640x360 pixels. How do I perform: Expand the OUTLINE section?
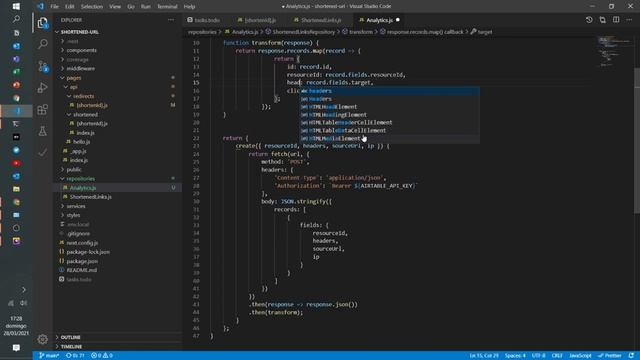[70, 337]
